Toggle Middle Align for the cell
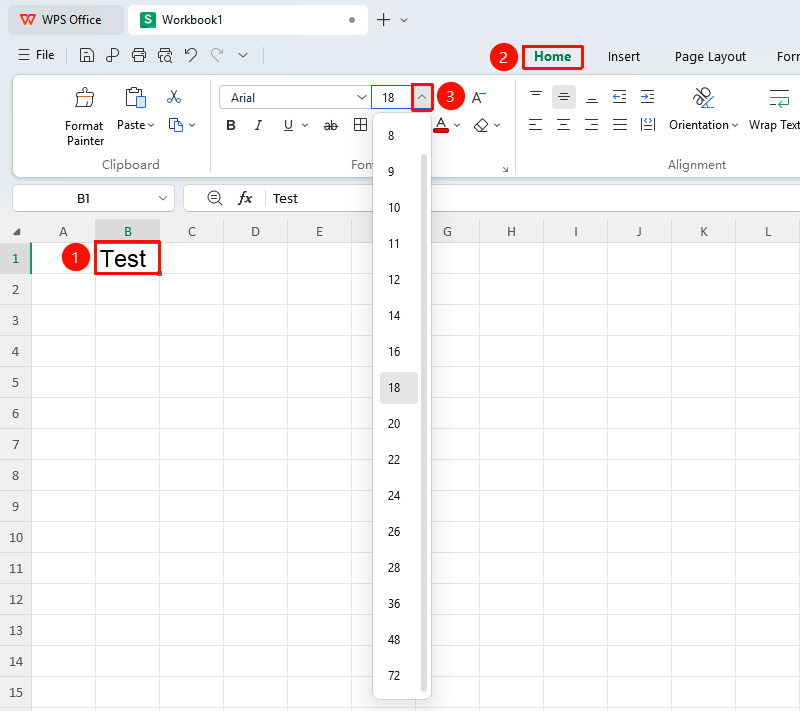The height and width of the screenshot is (711, 800). click(x=564, y=96)
